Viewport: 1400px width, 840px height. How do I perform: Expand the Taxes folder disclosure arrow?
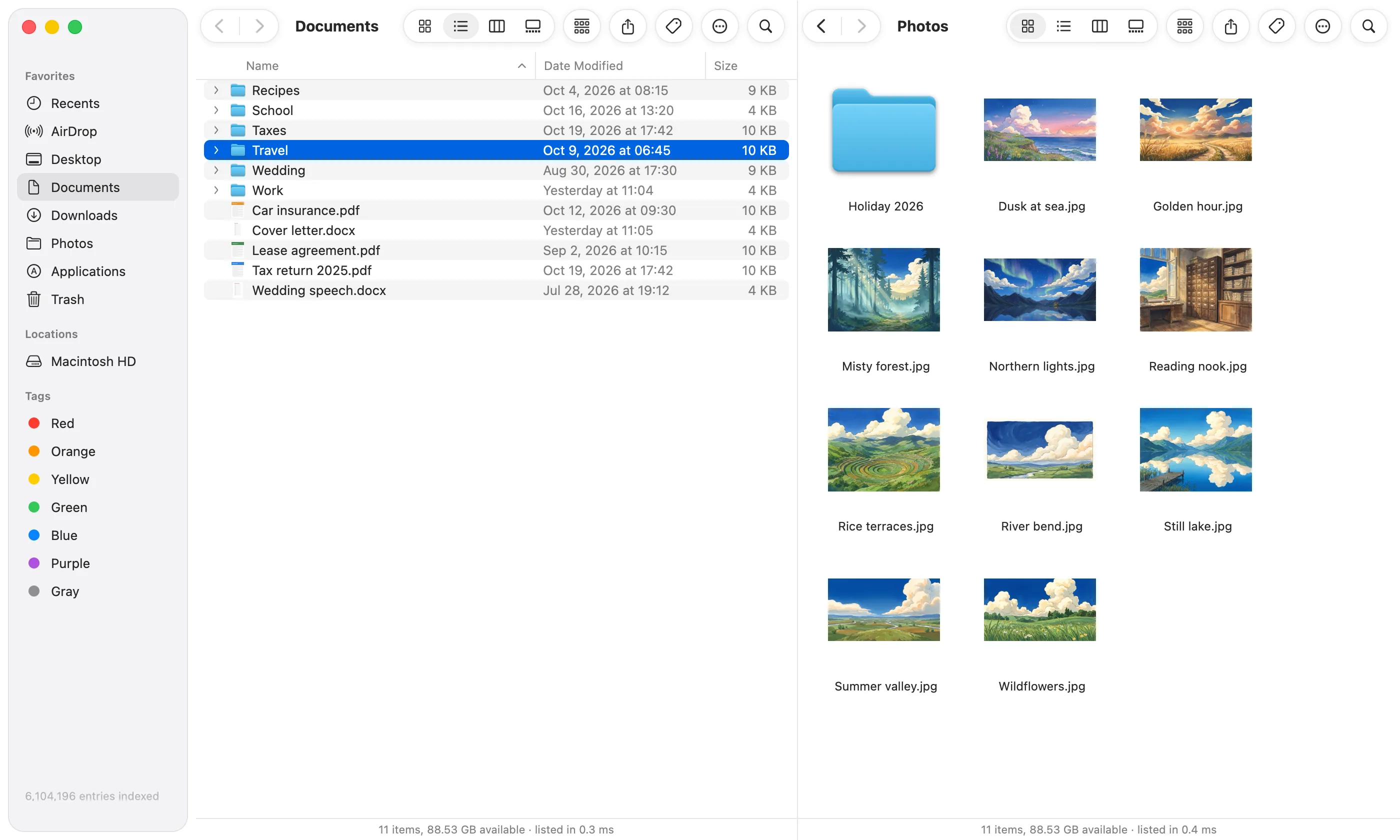[x=215, y=130]
